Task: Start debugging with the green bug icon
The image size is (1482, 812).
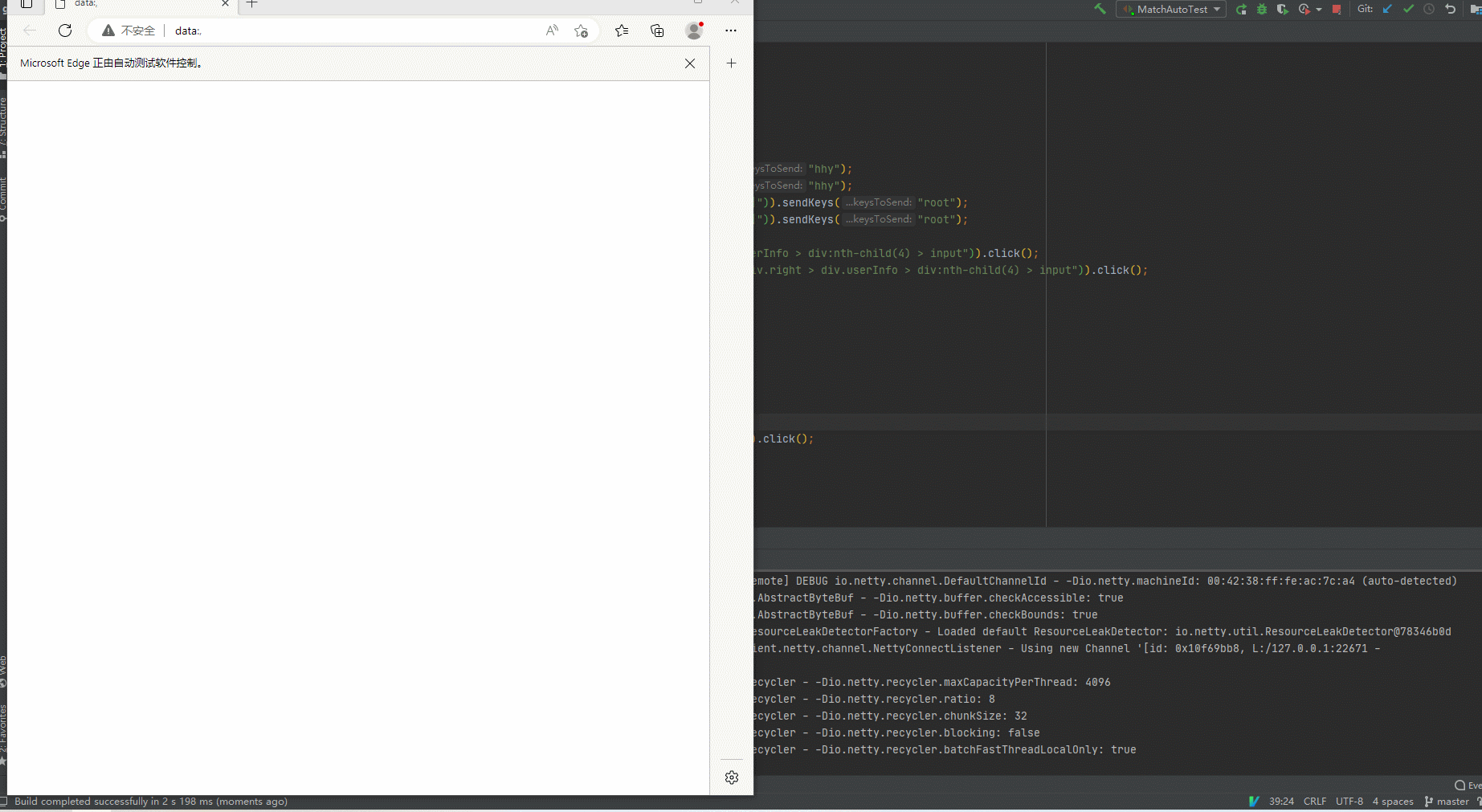Action: pyautogui.click(x=1262, y=9)
